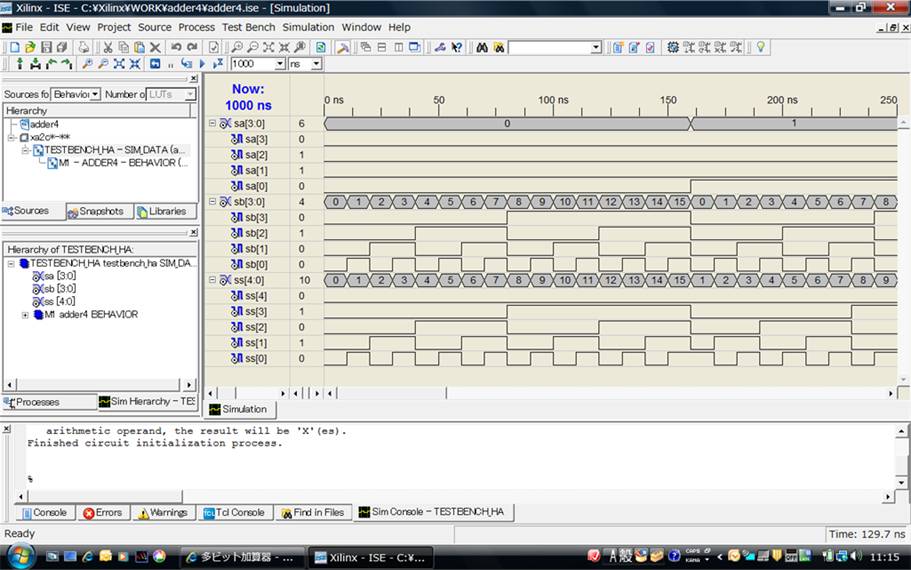Image resolution: width=911 pixels, height=570 pixels.
Task: Print with the printer toolbar icon
Action: pyautogui.click(x=84, y=48)
